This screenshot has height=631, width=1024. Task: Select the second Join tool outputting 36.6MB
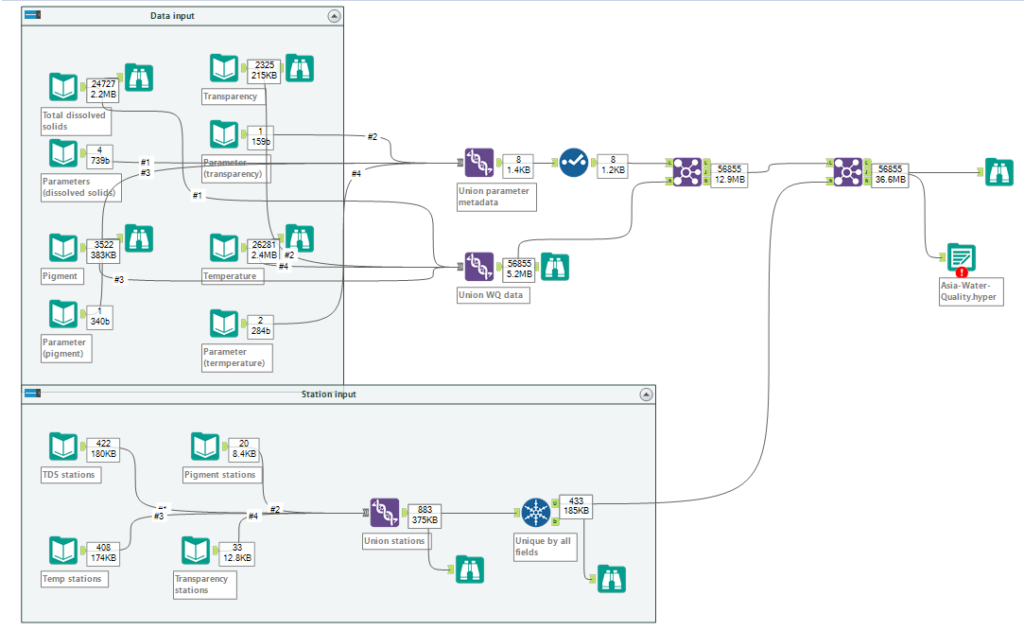point(848,172)
